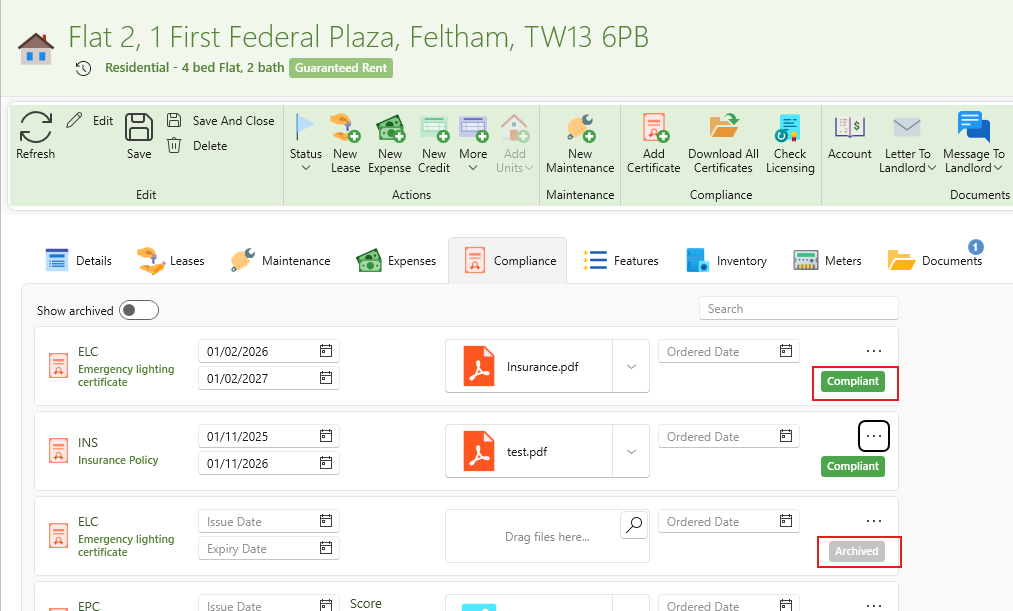
Task: Click the property history clock icon
Action: tap(83, 68)
